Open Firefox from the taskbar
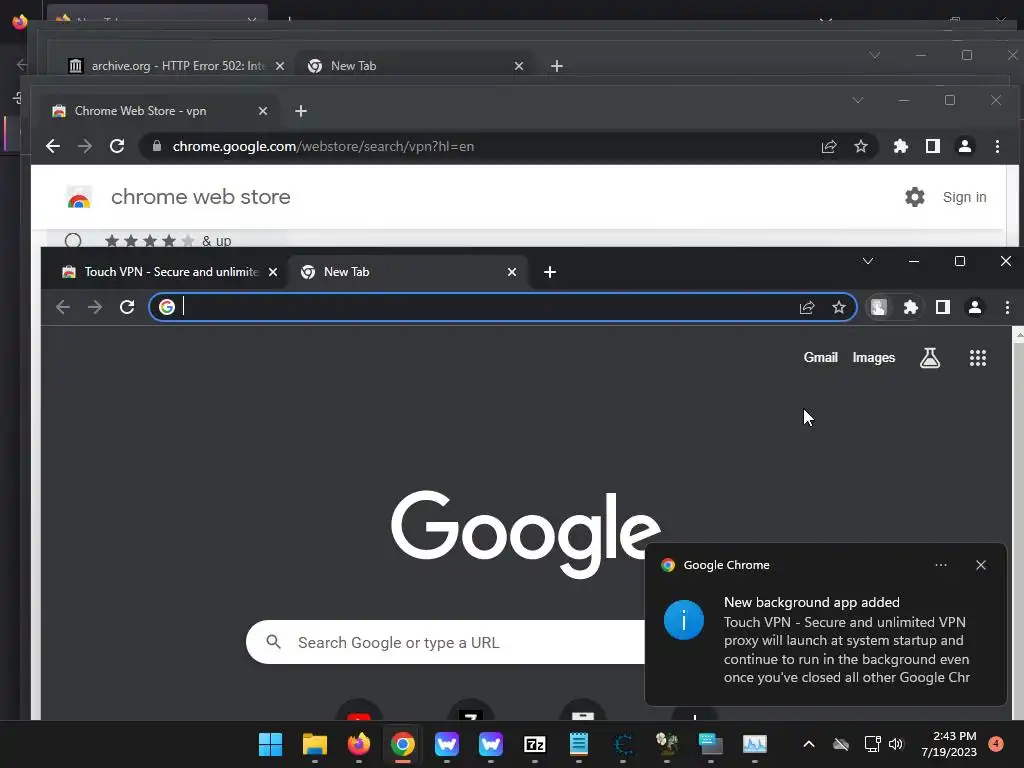1024x768 pixels. [359, 744]
